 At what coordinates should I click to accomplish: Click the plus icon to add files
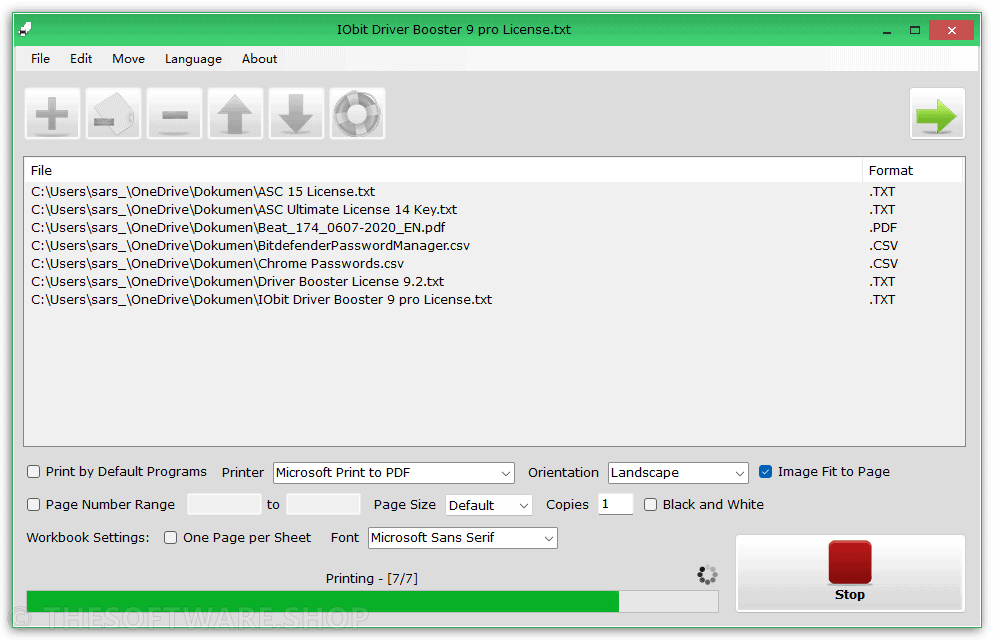(53, 113)
